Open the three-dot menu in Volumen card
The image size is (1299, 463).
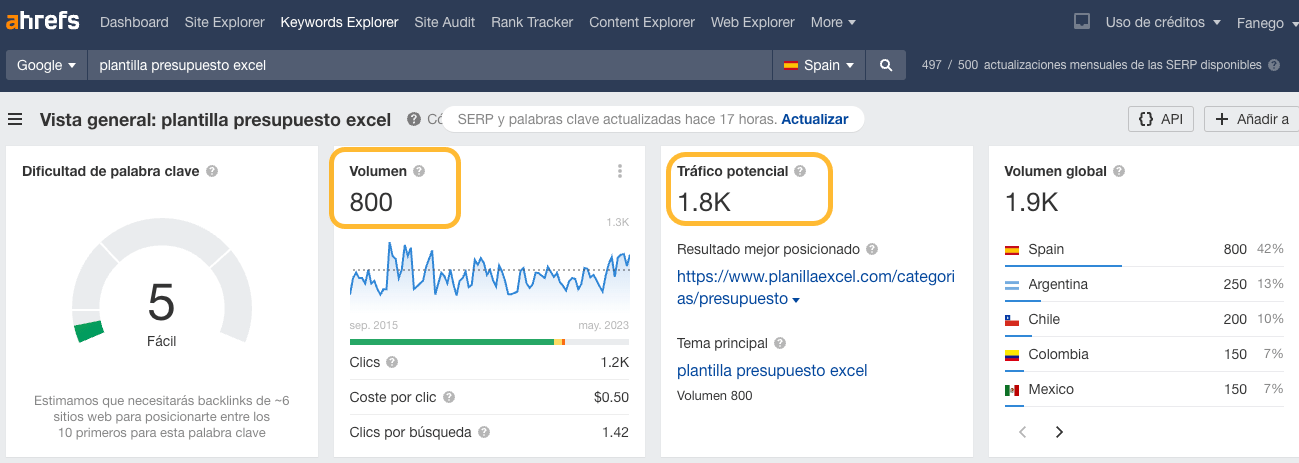point(620,171)
